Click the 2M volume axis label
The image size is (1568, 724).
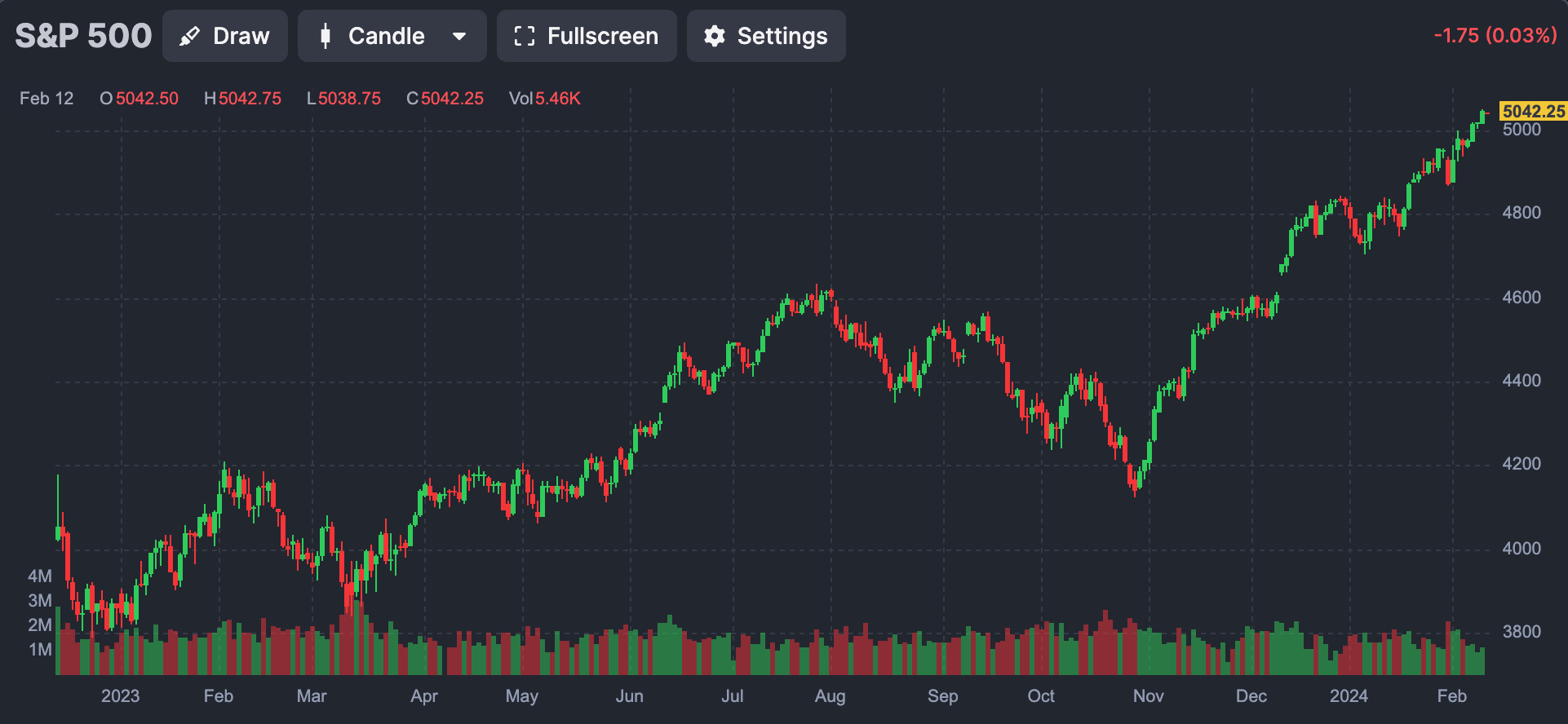click(x=40, y=625)
